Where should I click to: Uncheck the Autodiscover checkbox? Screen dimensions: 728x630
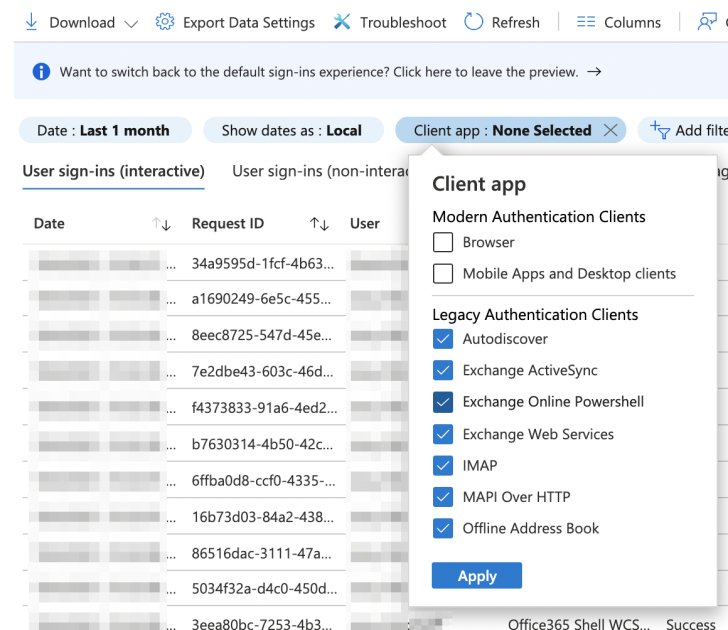coord(443,339)
